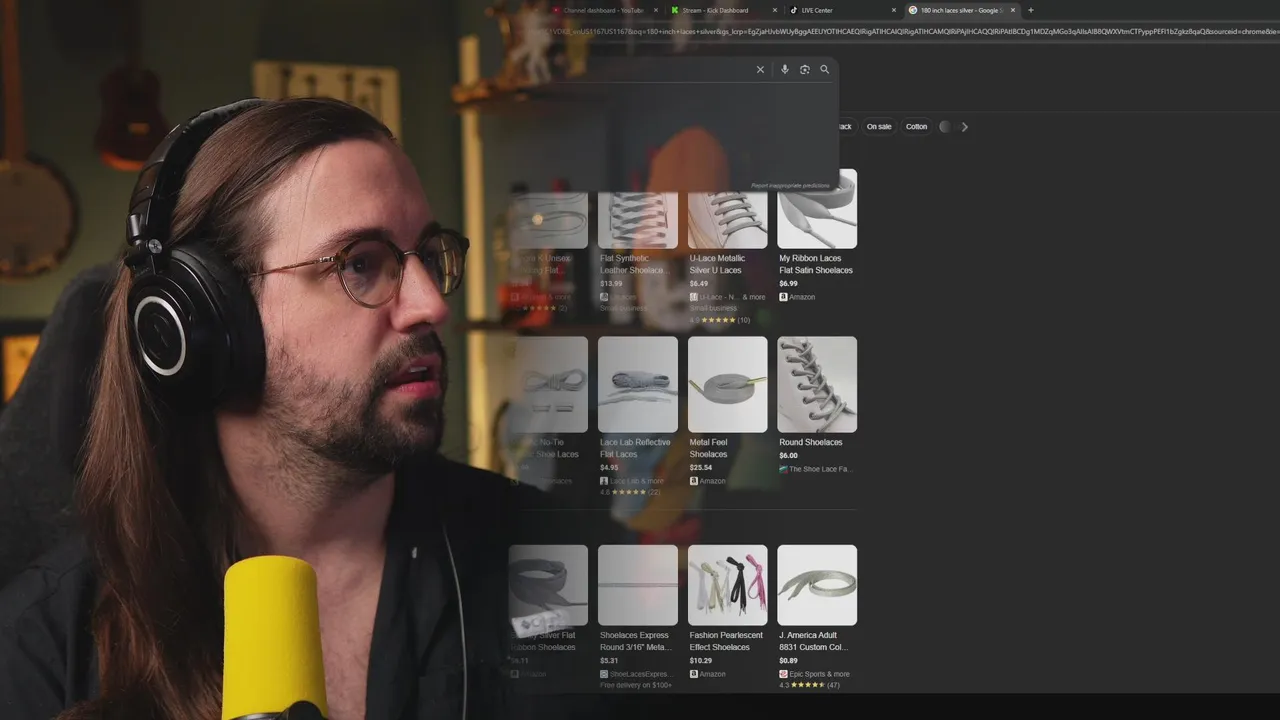Click The Shoe Lace Fa... seller name
Screen dimensions: 1280x720
(820, 469)
